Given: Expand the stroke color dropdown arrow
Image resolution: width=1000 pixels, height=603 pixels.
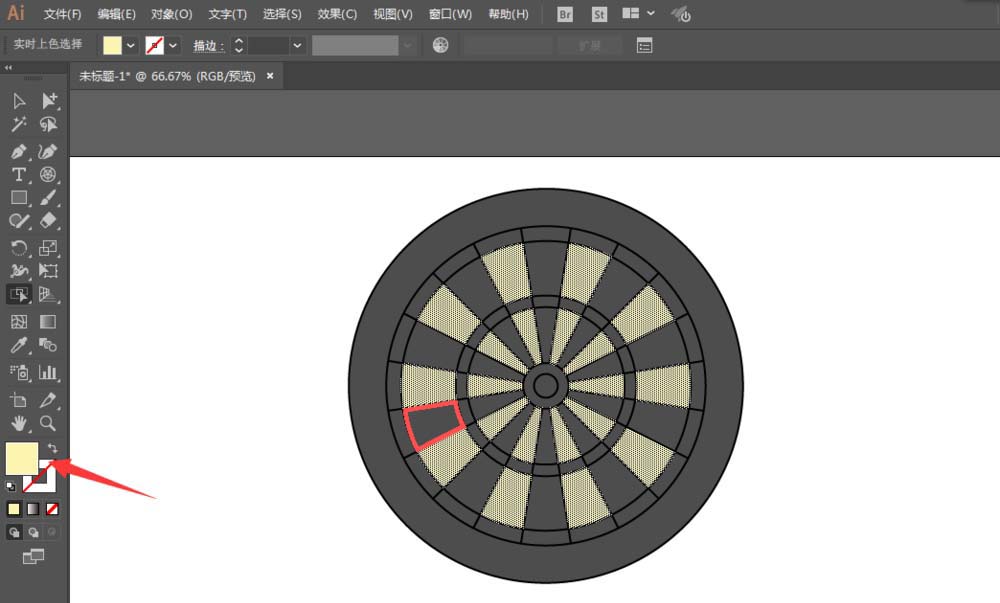Looking at the screenshot, I should point(173,45).
